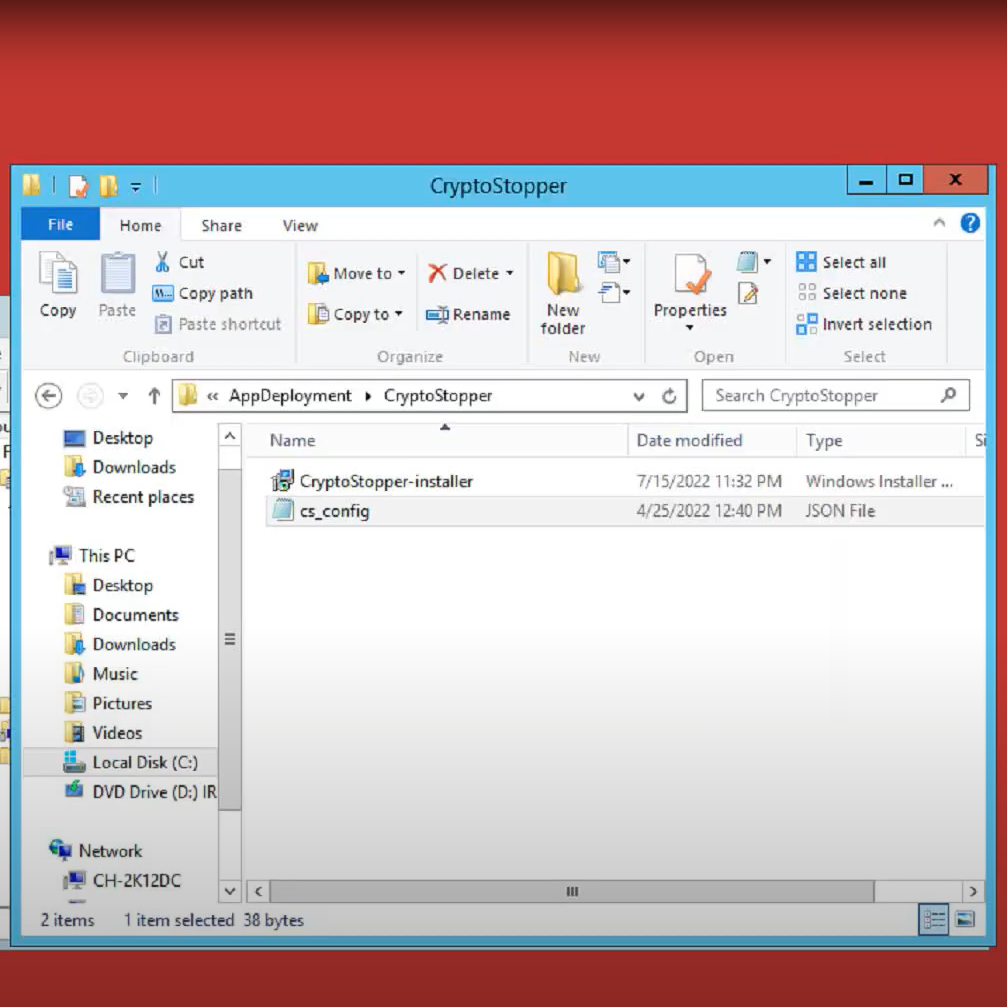Click the Back navigation arrow
This screenshot has height=1007, width=1007.
[49, 396]
